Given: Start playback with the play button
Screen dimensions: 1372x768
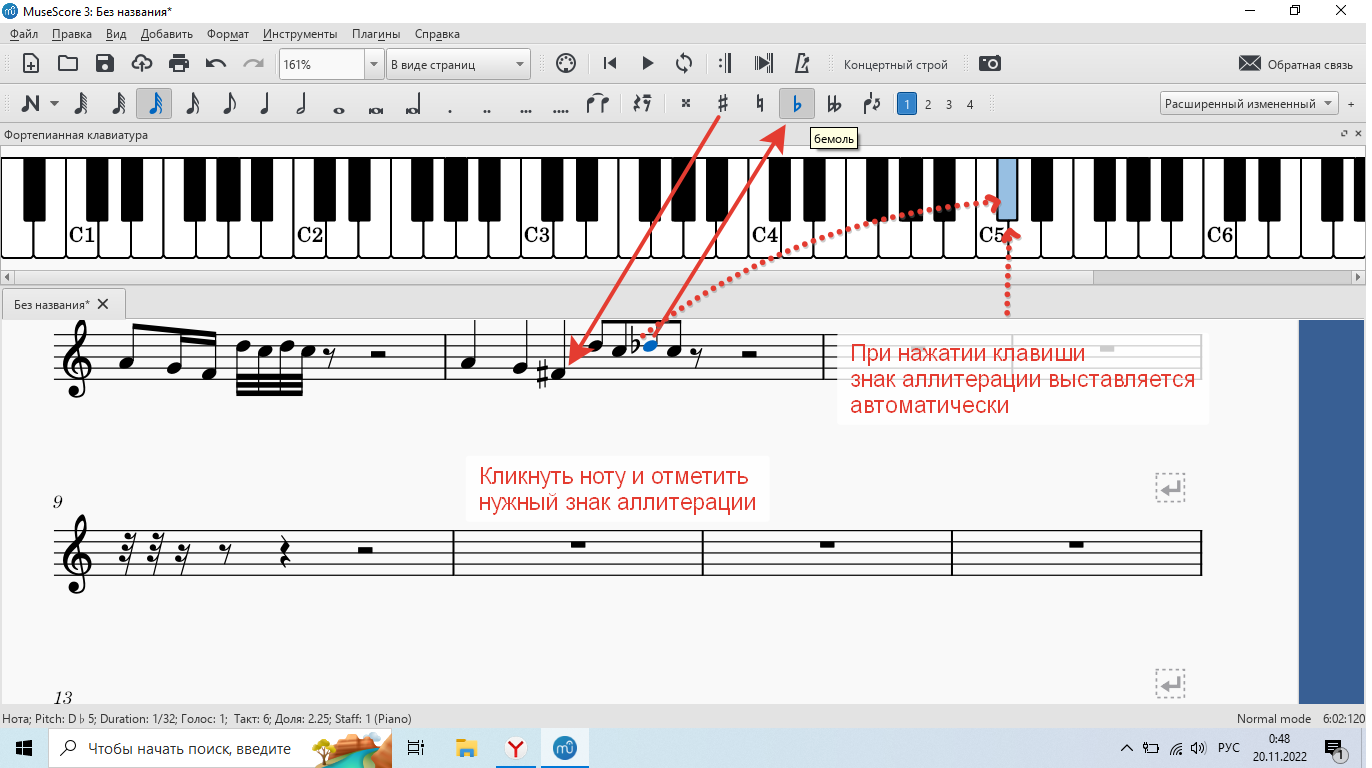Looking at the screenshot, I should (647, 64).
